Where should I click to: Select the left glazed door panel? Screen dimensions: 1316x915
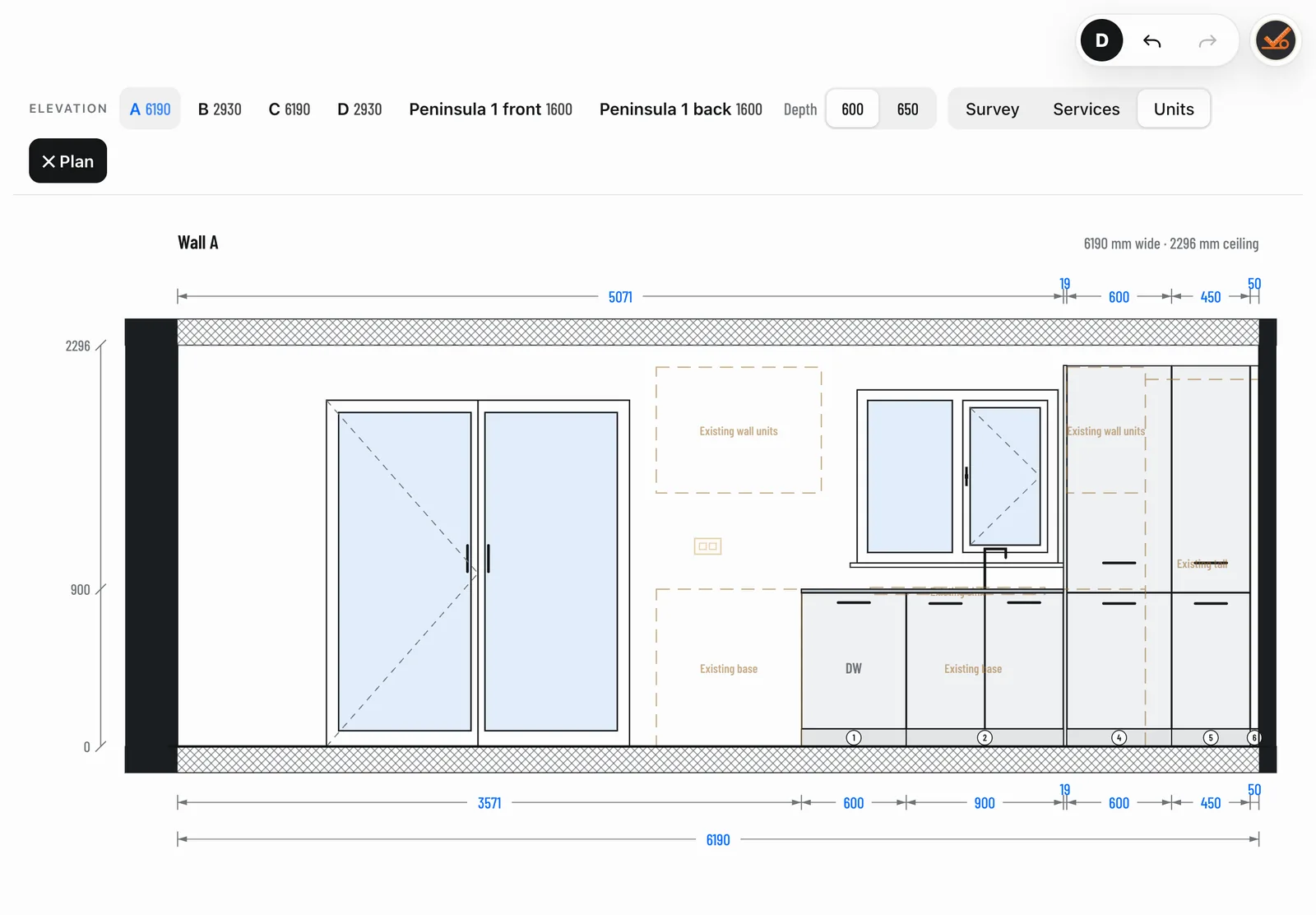(405, 571)
